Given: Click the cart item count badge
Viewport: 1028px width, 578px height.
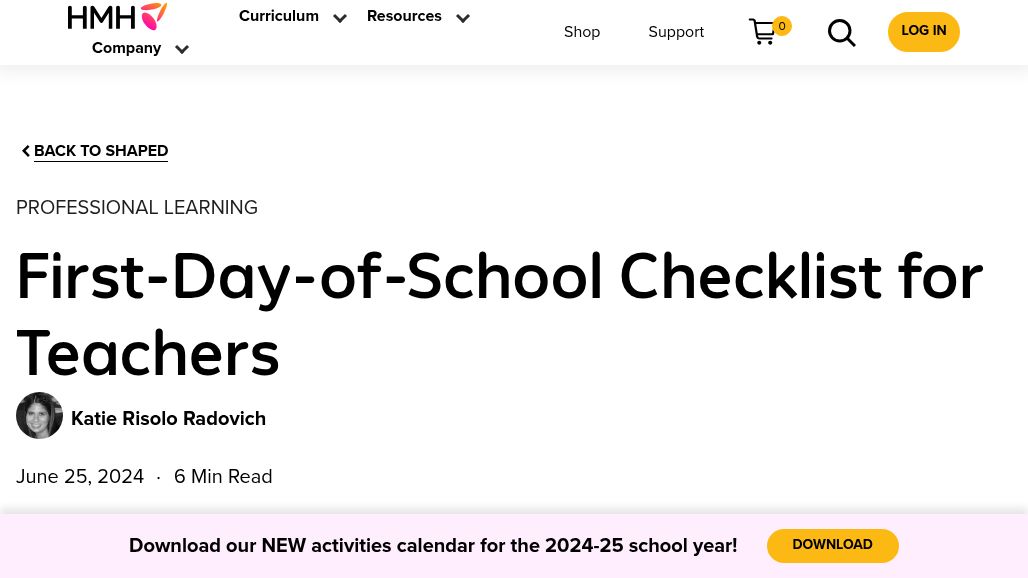Looking at the screenshot, I should 782,26.
